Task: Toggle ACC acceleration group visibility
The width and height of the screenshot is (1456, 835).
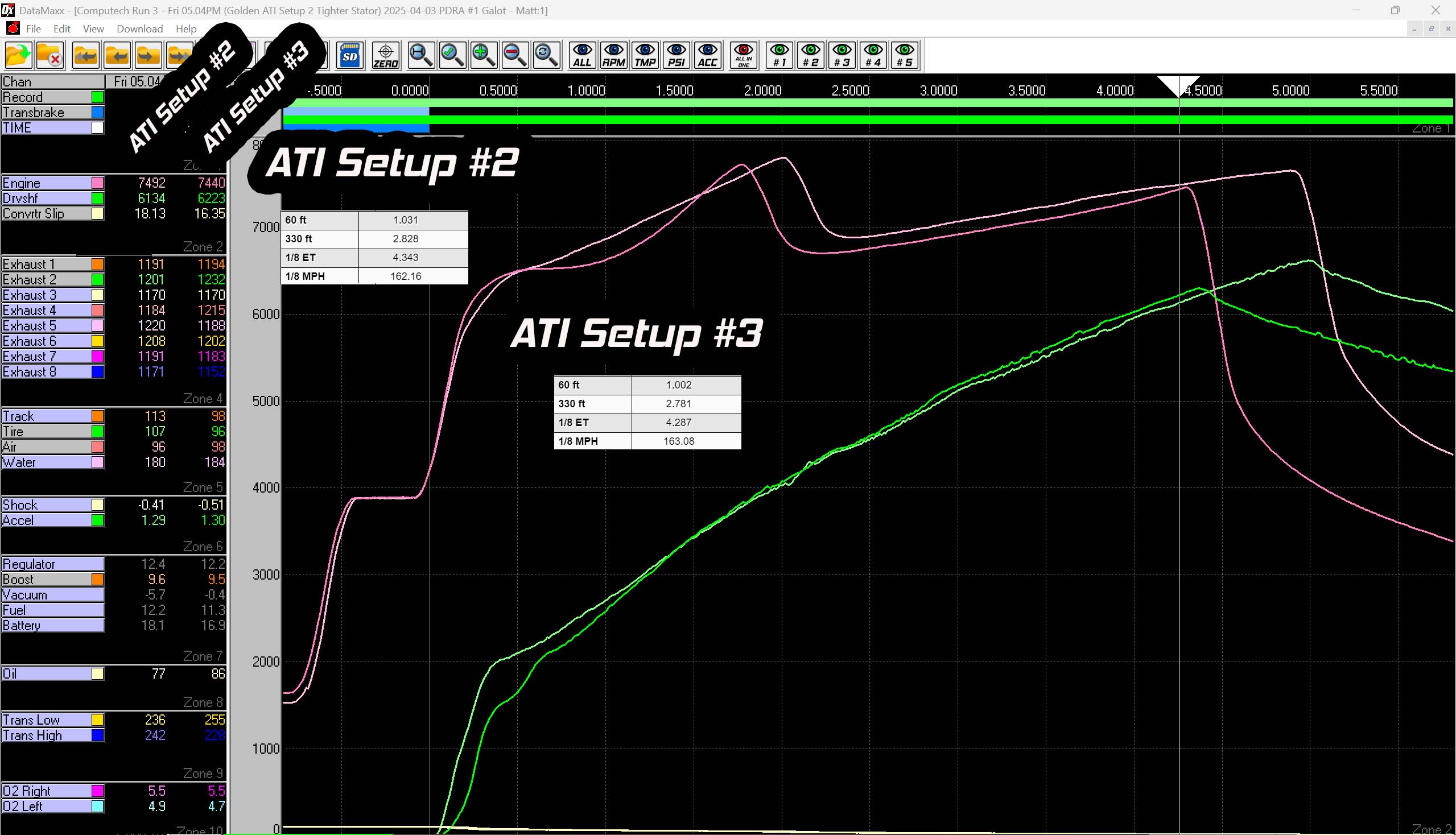Action: (x=707, y=56)
